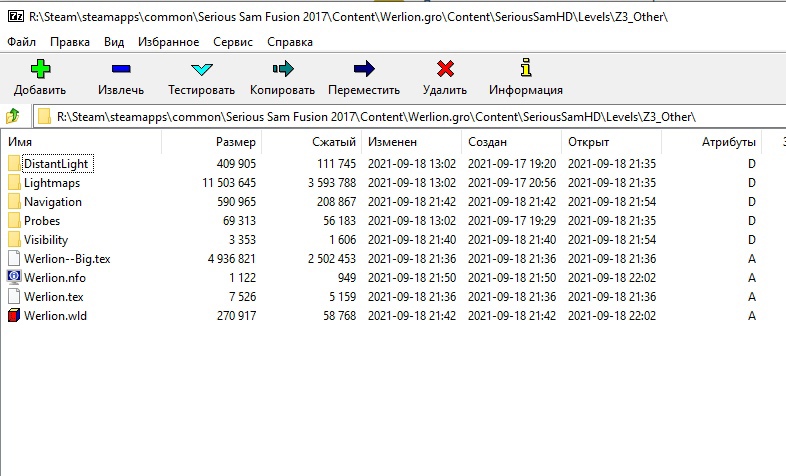
Task: Sort by the Открыт column header
Action: click(x=612, y=142)
